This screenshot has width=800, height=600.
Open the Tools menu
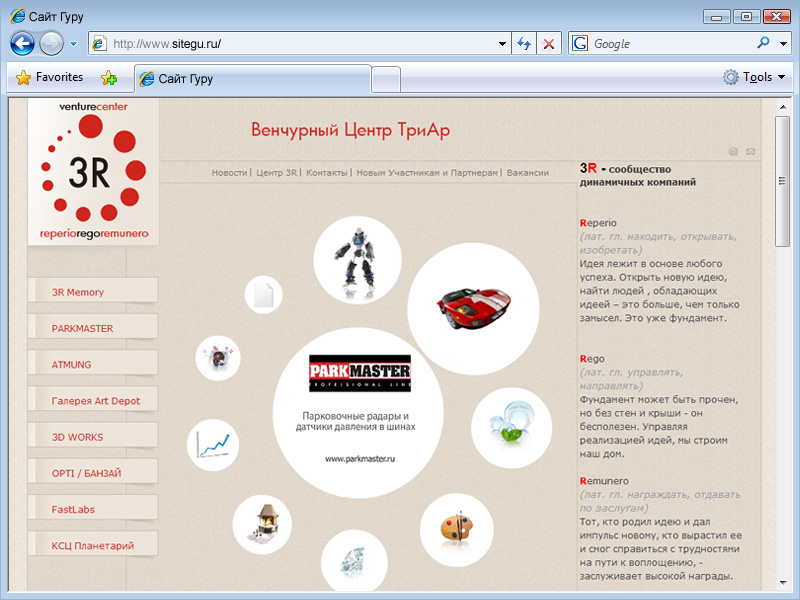754,77
